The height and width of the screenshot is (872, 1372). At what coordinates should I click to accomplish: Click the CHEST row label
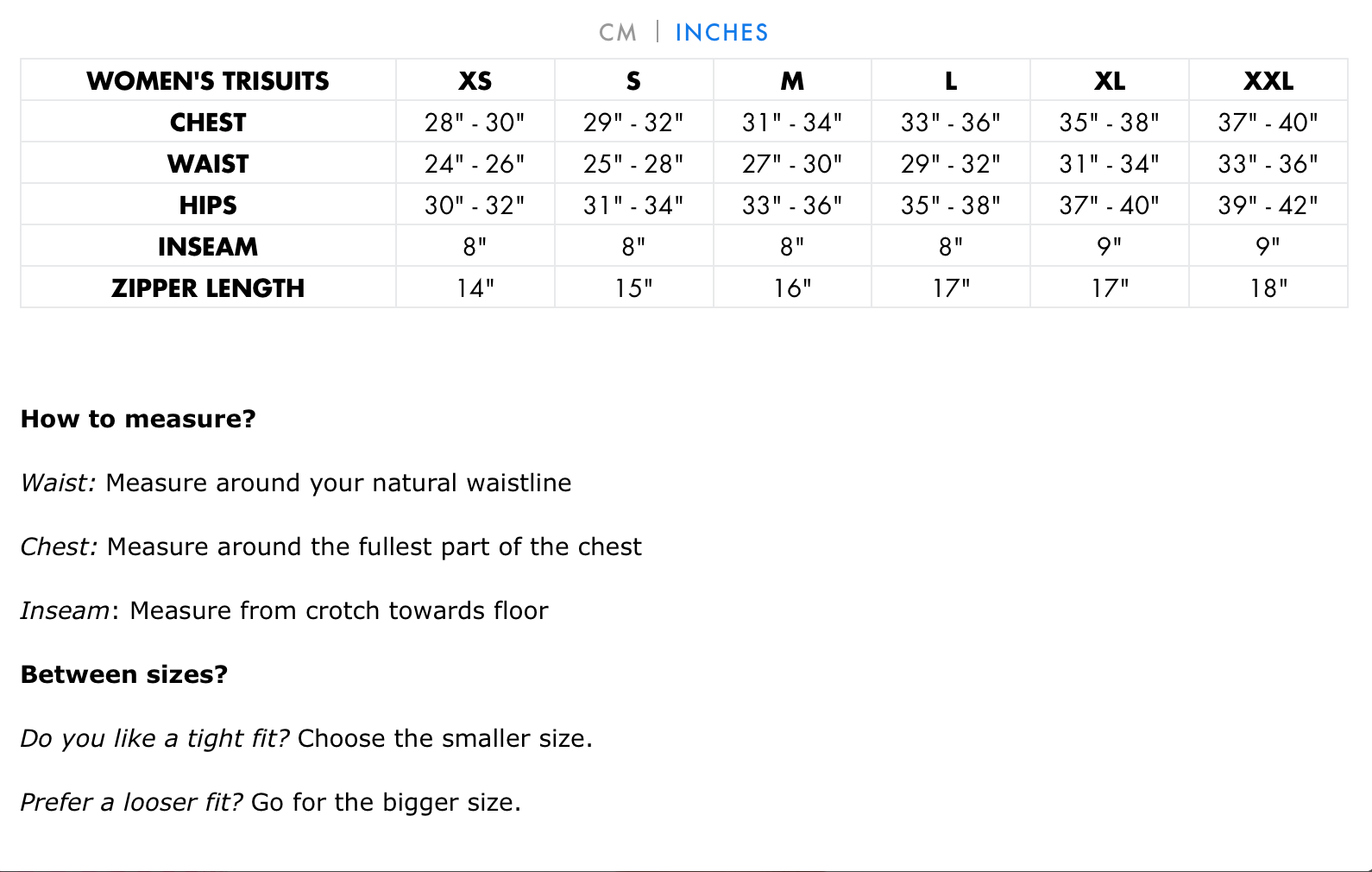[208, 122]
